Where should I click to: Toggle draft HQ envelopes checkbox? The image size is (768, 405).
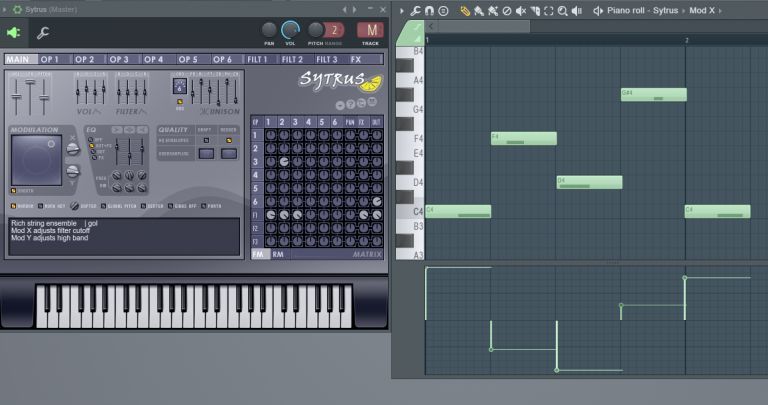206,141
